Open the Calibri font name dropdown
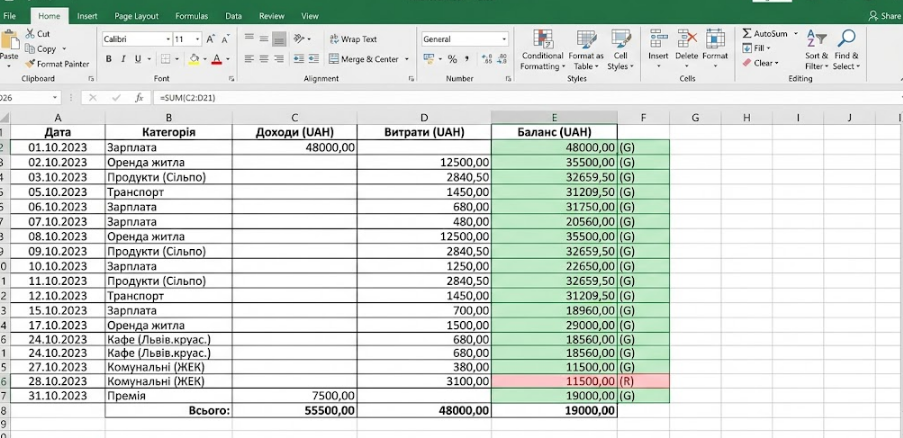Image resolution: width=903 pixels, height=438 pixels. tap(168, 40)
